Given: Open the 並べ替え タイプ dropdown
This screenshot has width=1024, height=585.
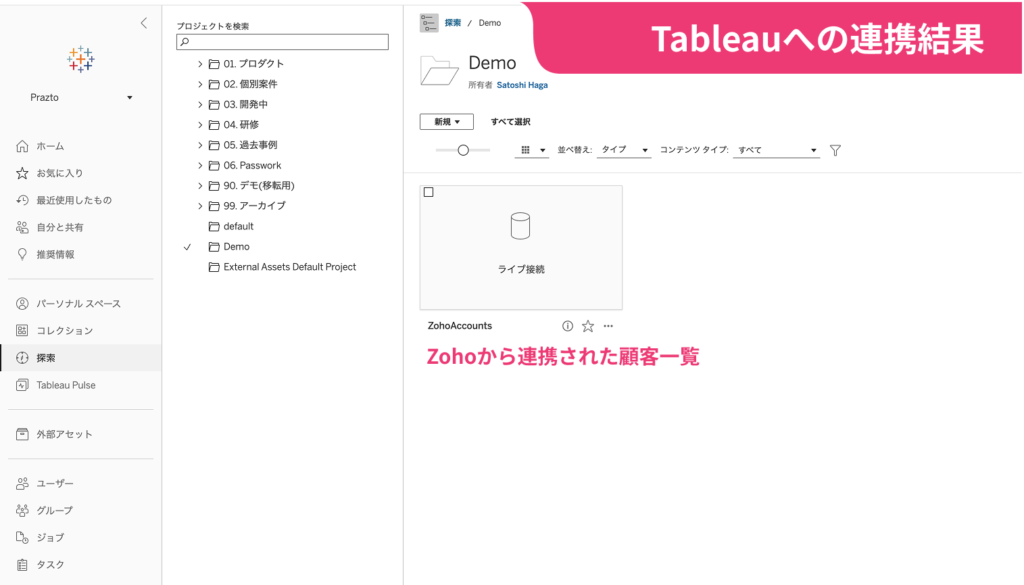Looking at the screenshot, I should click(x=624, y=150).
